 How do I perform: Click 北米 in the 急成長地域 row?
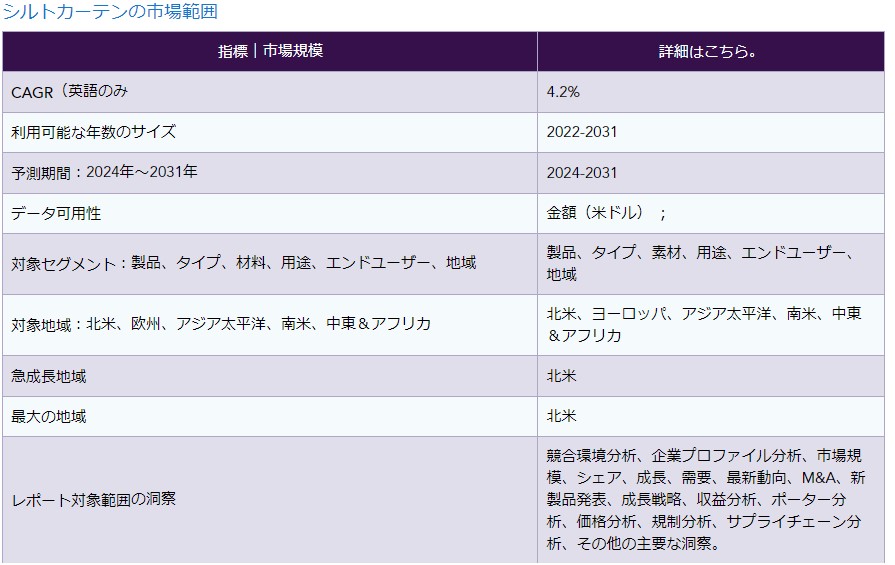pos(561,376)
